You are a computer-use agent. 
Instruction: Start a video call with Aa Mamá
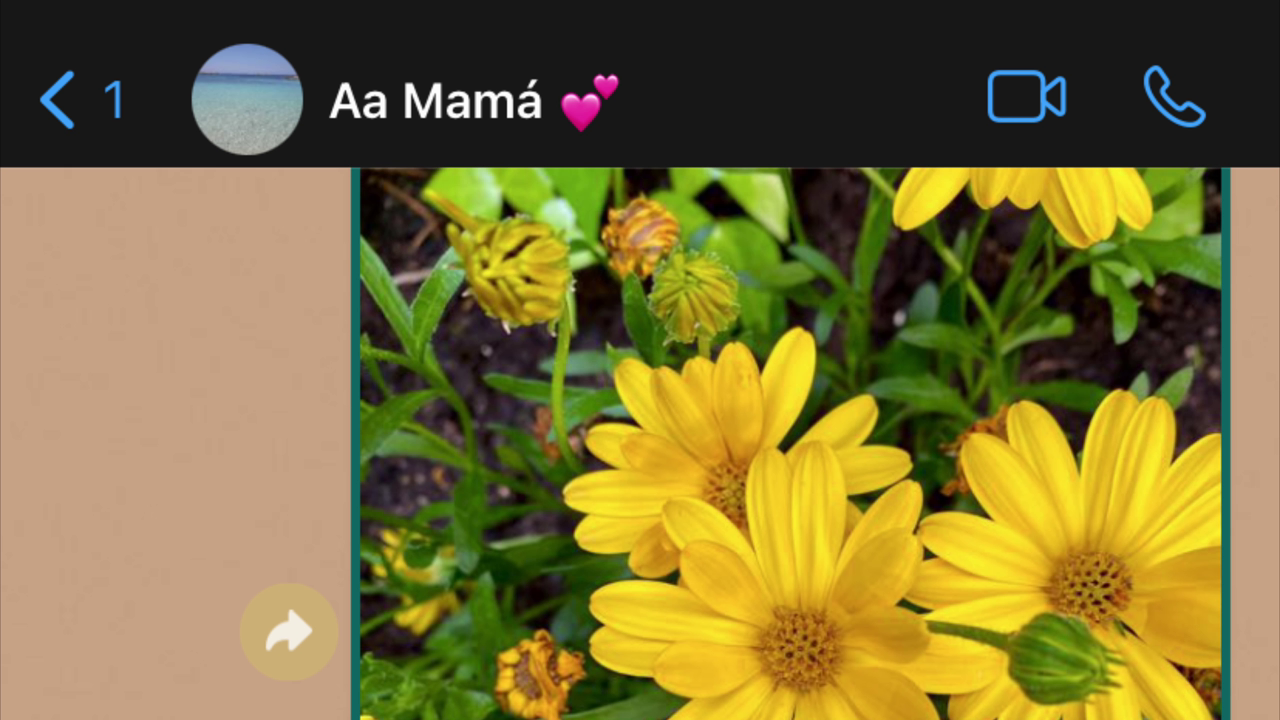[1027, 97]
